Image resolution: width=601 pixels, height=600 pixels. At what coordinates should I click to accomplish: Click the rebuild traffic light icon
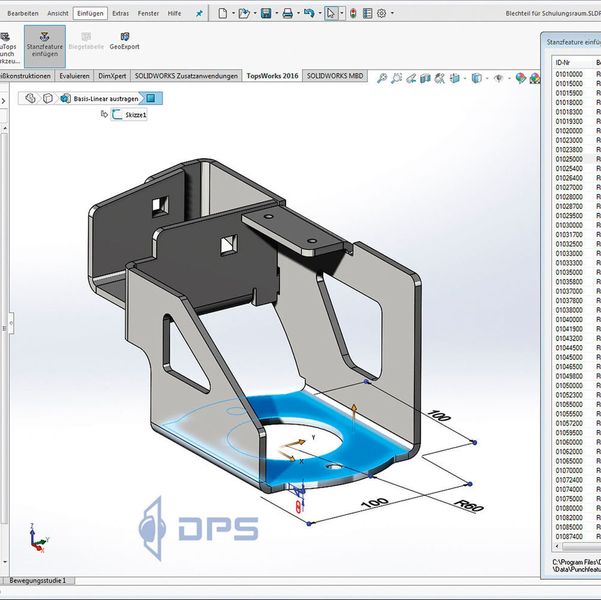(x=353, y=13)
